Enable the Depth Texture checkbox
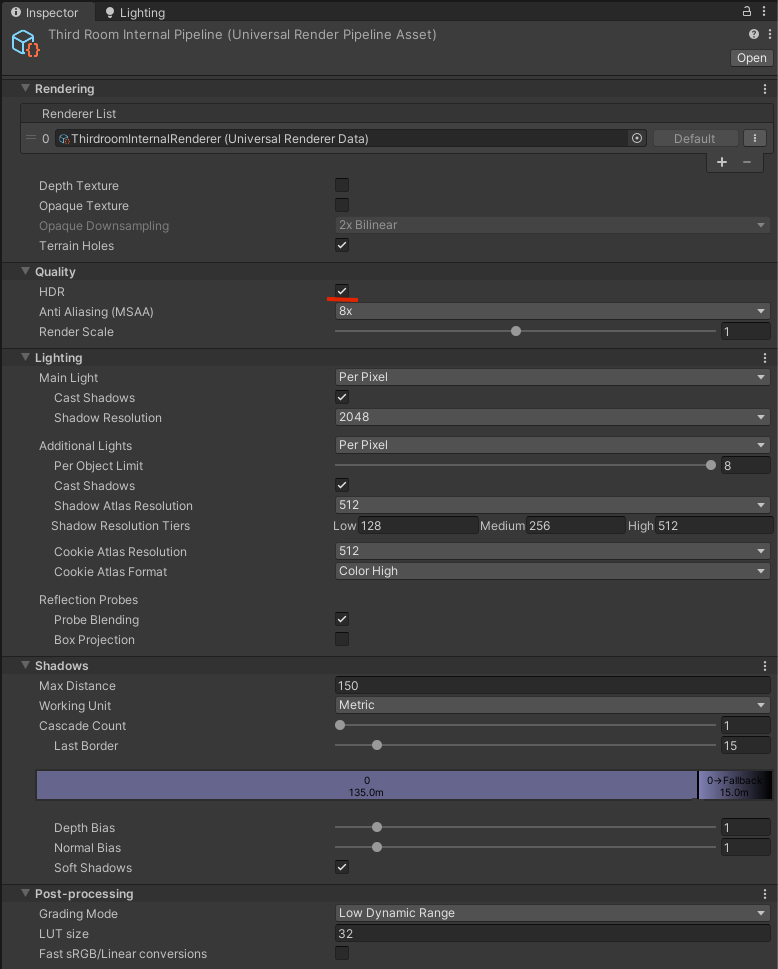The width and height of the screenshot is (778, 969). coord(342,185)
